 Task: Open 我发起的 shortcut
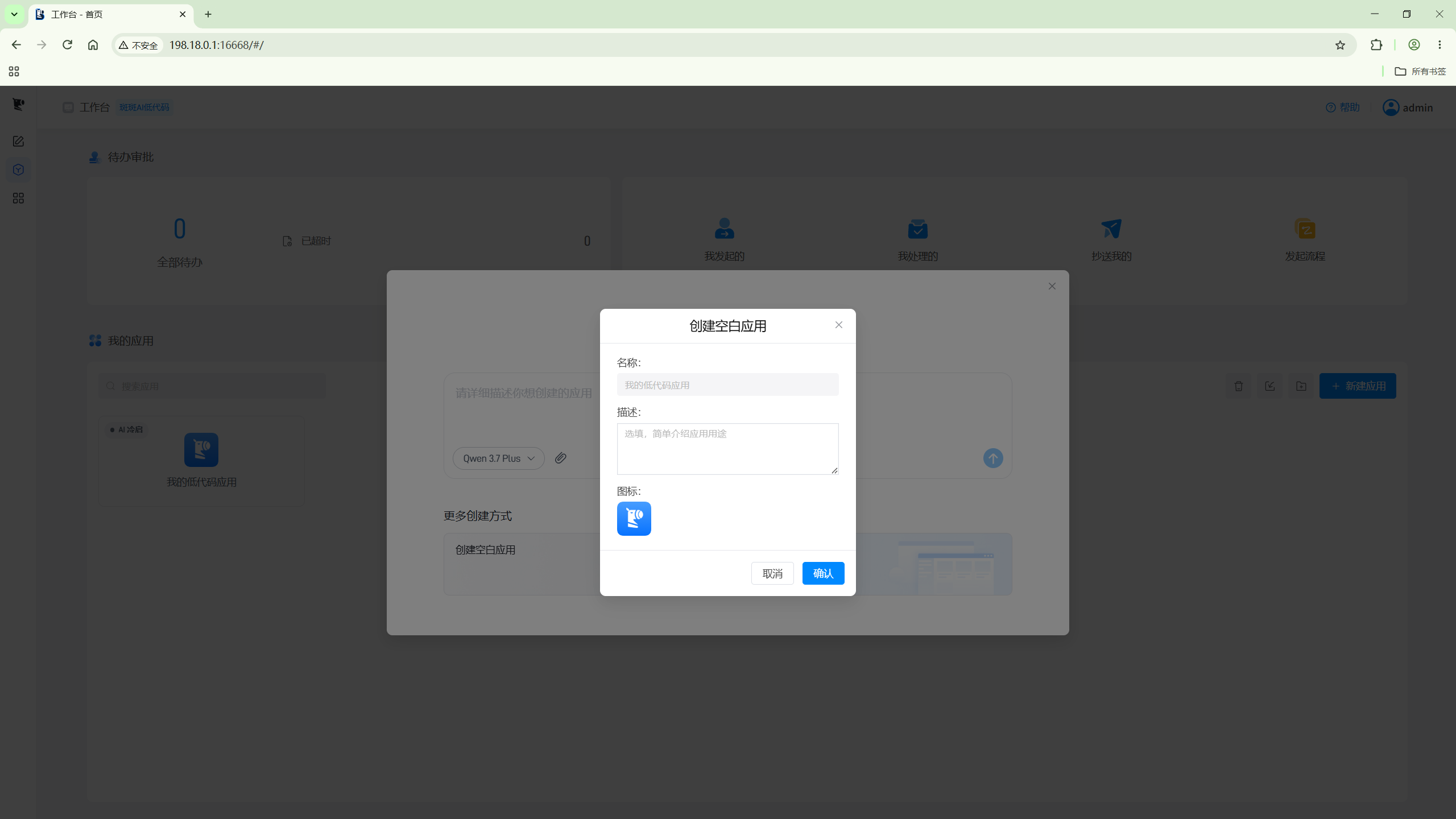tap(724, 239)
